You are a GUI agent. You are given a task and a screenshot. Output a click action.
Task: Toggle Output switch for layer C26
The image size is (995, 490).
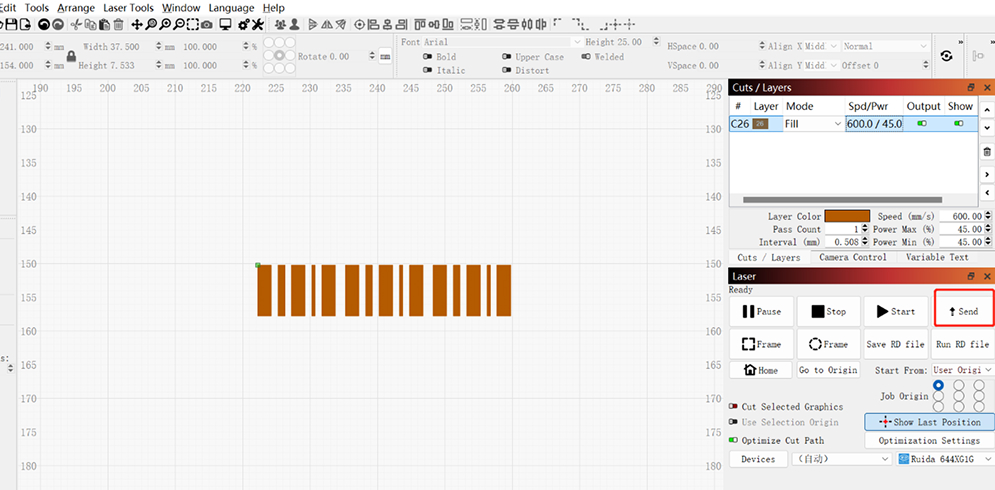click(922, 124)
